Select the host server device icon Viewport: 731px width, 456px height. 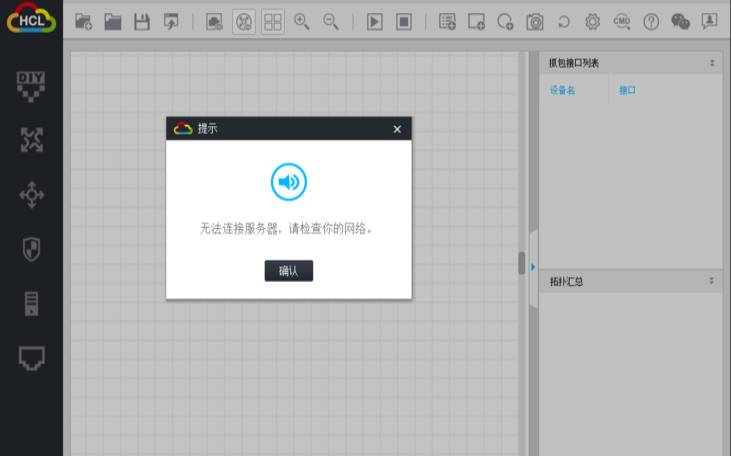pos(31,304)
